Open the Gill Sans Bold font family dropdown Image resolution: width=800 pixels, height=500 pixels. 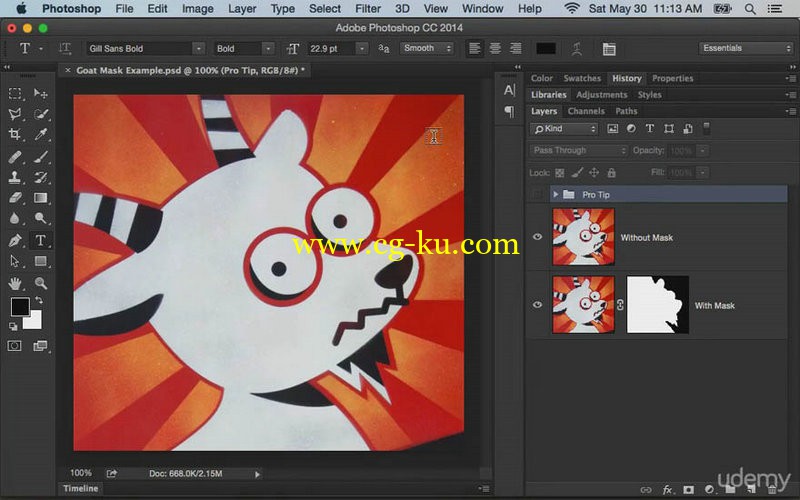click(x=198, y=48)
